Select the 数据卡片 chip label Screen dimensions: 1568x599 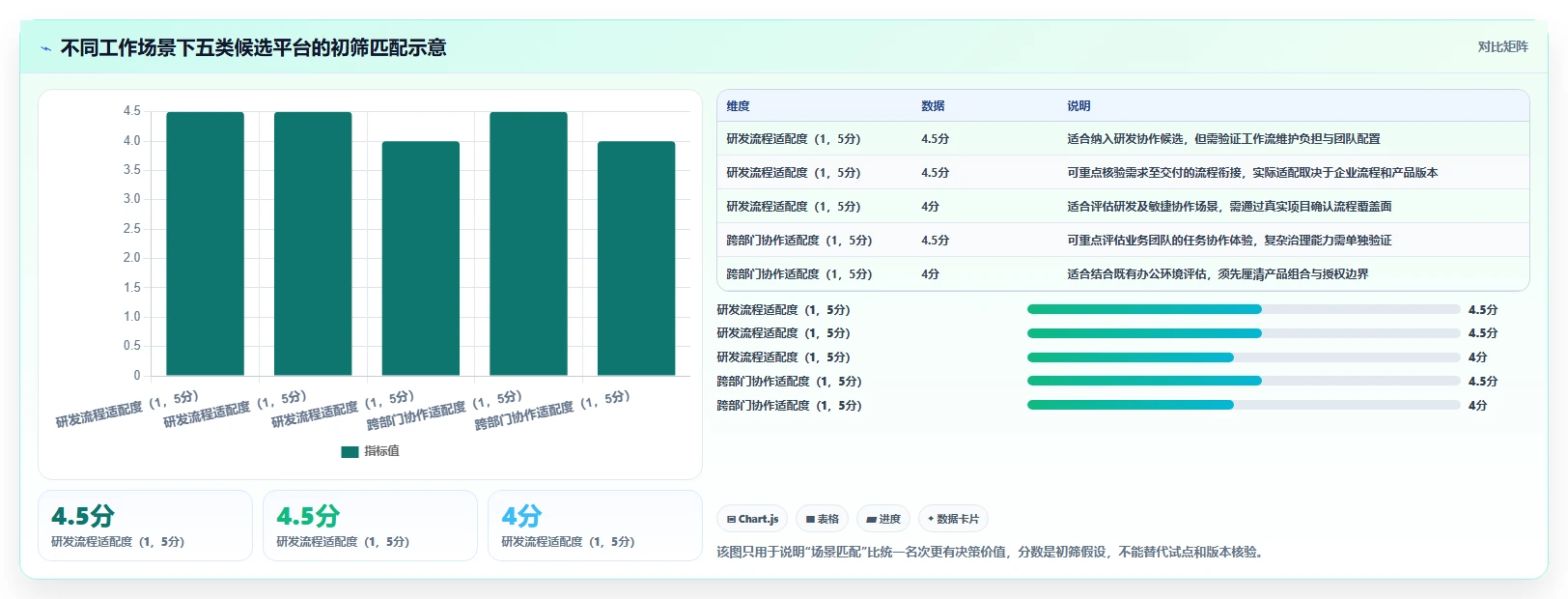(x=958, y=519)
